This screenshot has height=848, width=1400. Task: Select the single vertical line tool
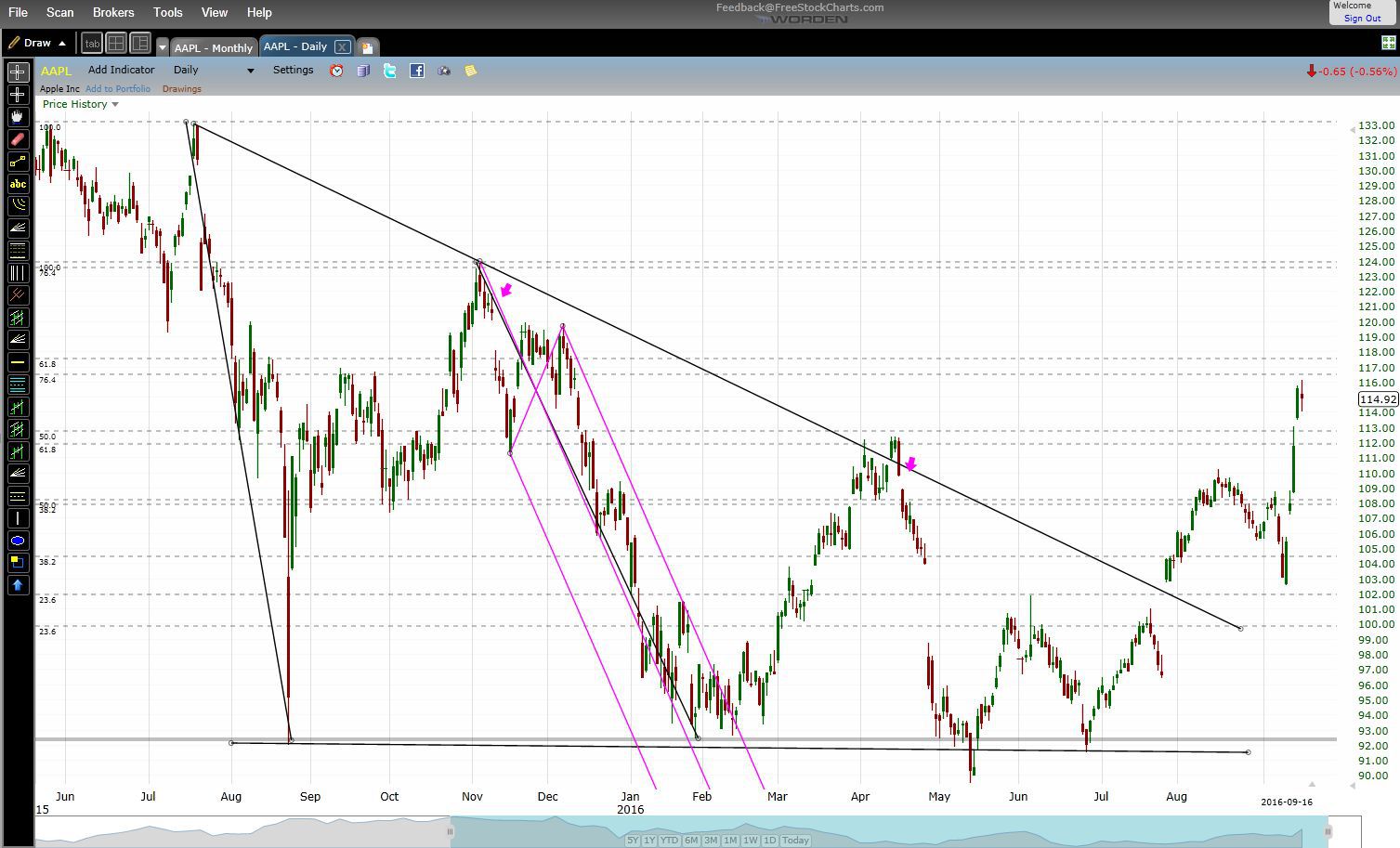tap(17, 518)
